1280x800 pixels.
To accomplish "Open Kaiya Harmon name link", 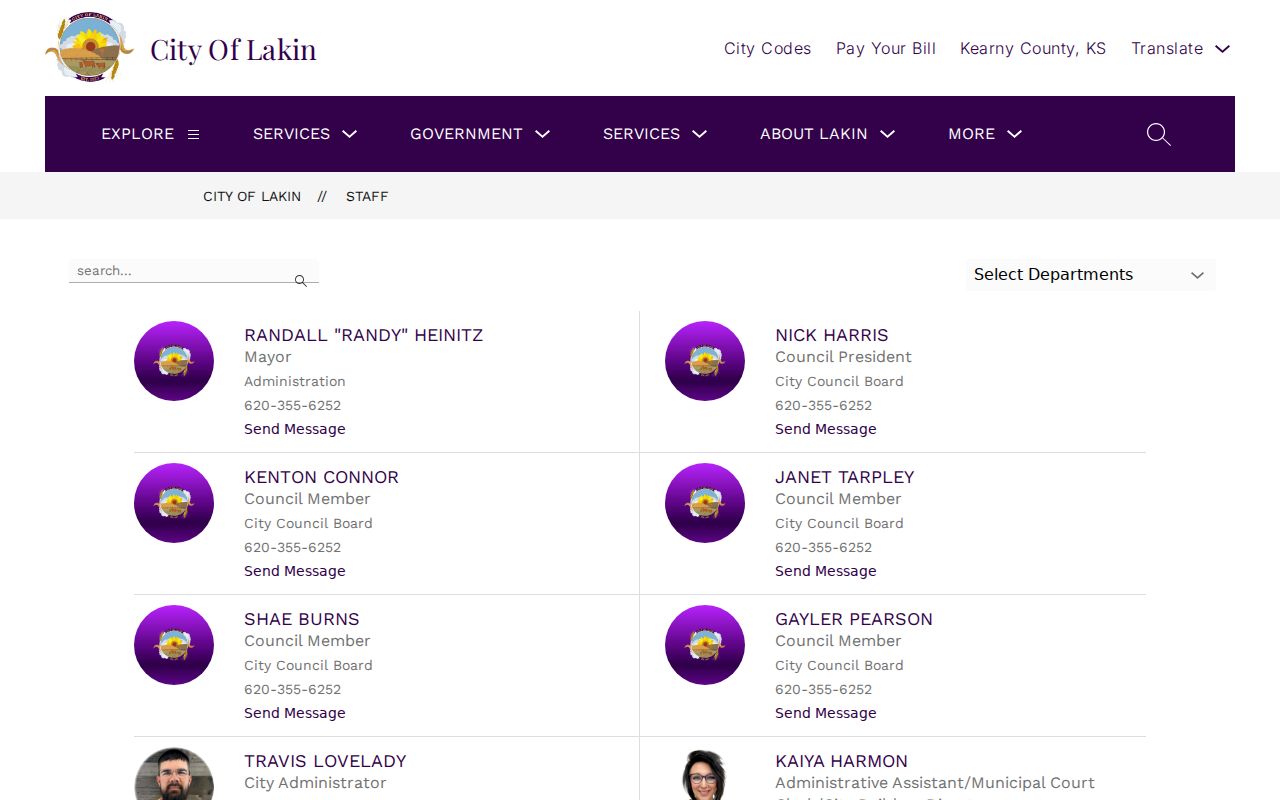I will coord(842,761).
